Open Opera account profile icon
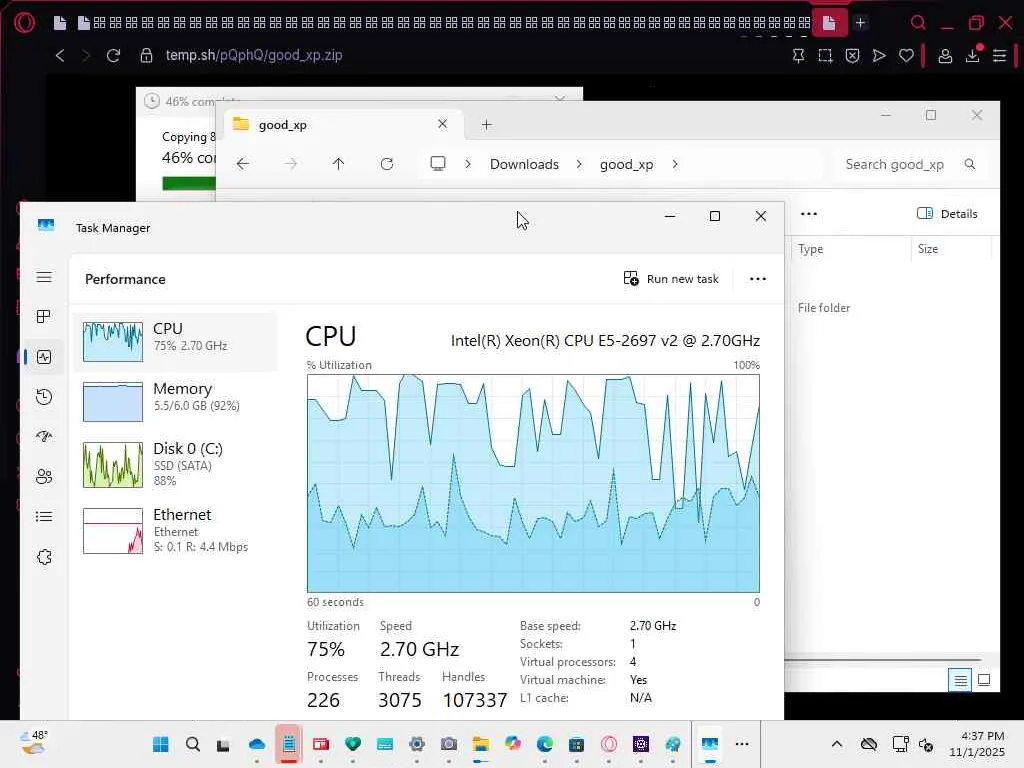The image size is (1024, 768). tap(945, 56)
